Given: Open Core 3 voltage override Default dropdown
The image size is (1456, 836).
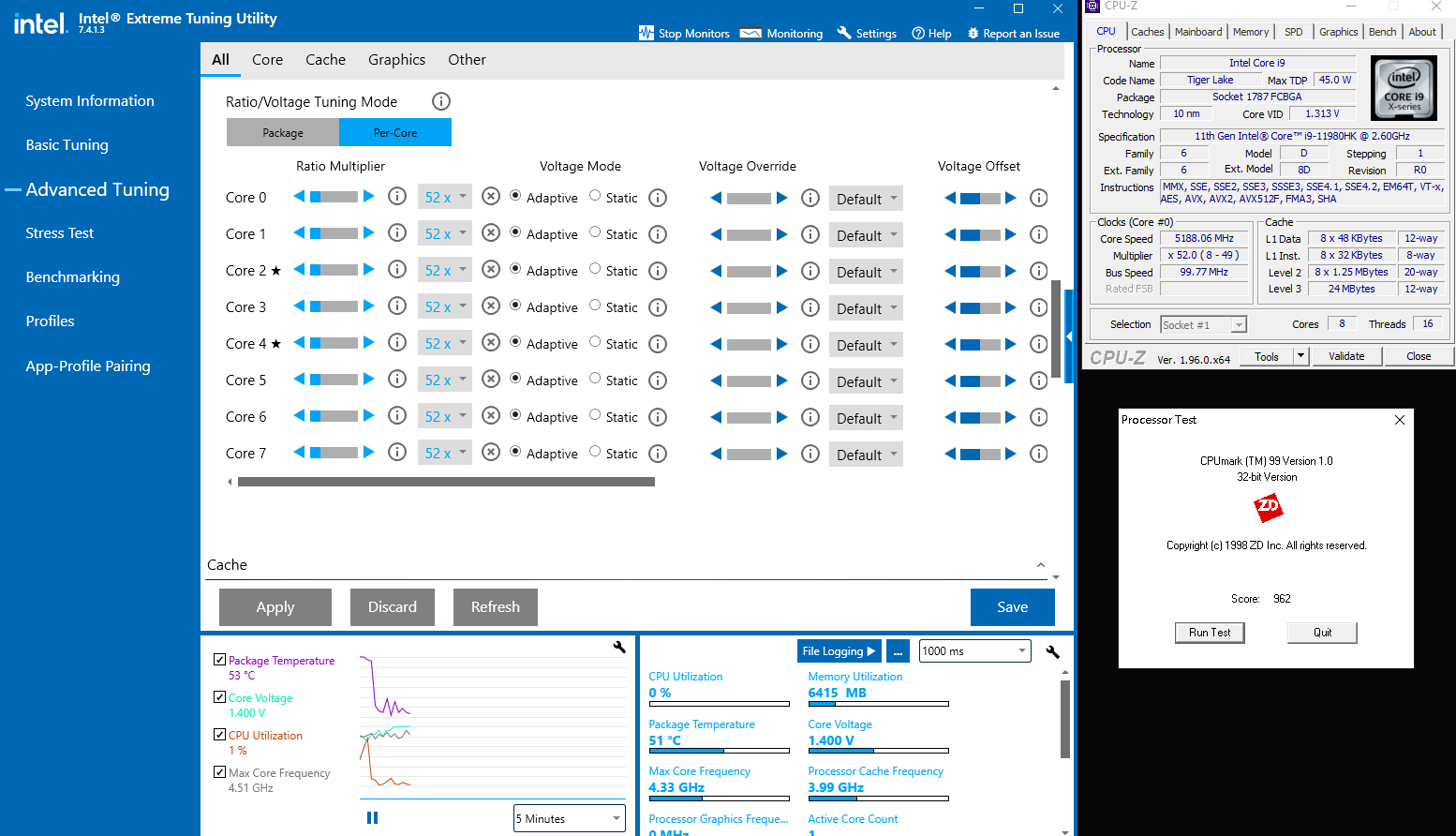Looking at the screenshot, I should point(866,308).
